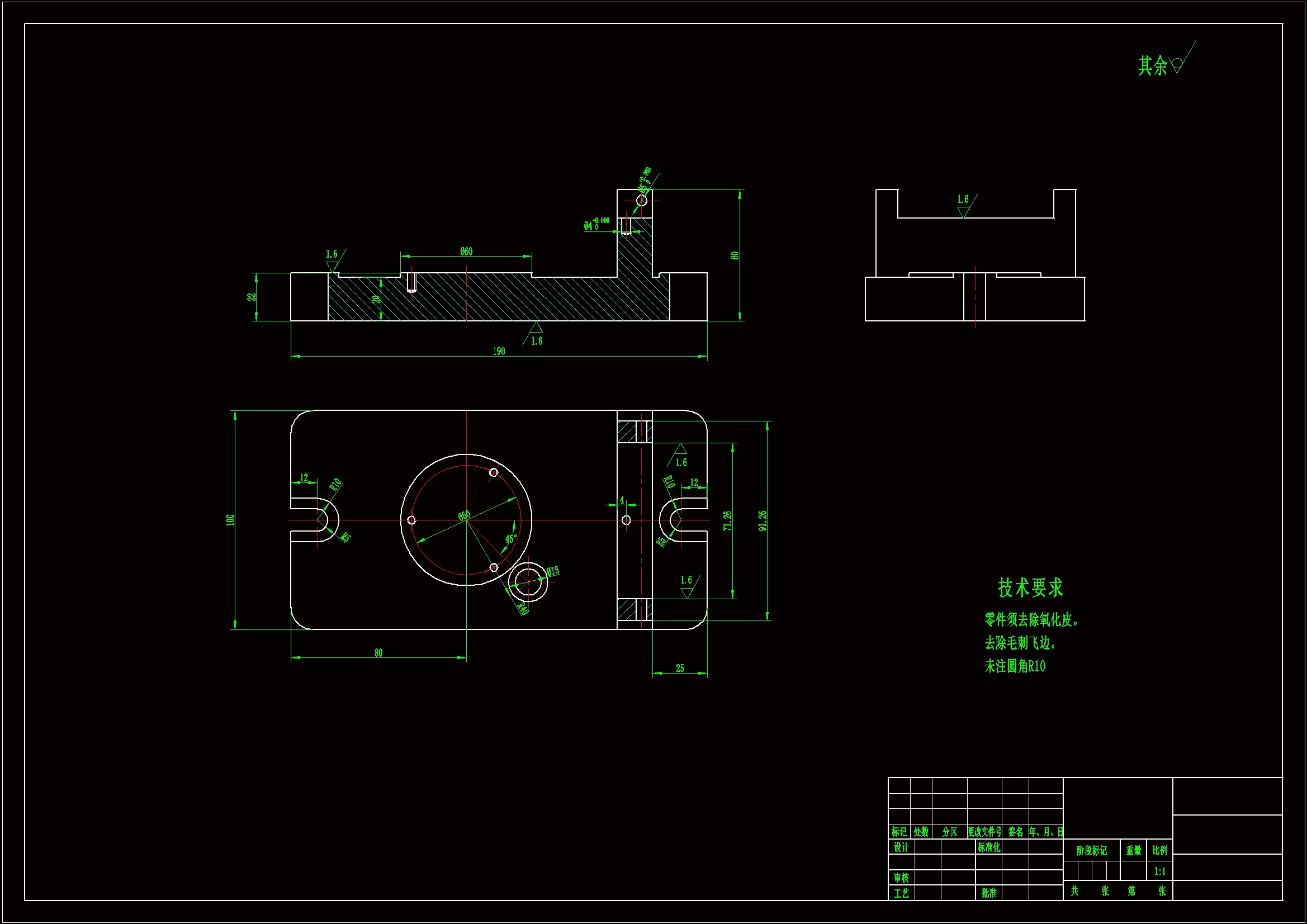1307x924 pixels.
Task: Select the 设计 cell in title block
Action: (901, 847)
